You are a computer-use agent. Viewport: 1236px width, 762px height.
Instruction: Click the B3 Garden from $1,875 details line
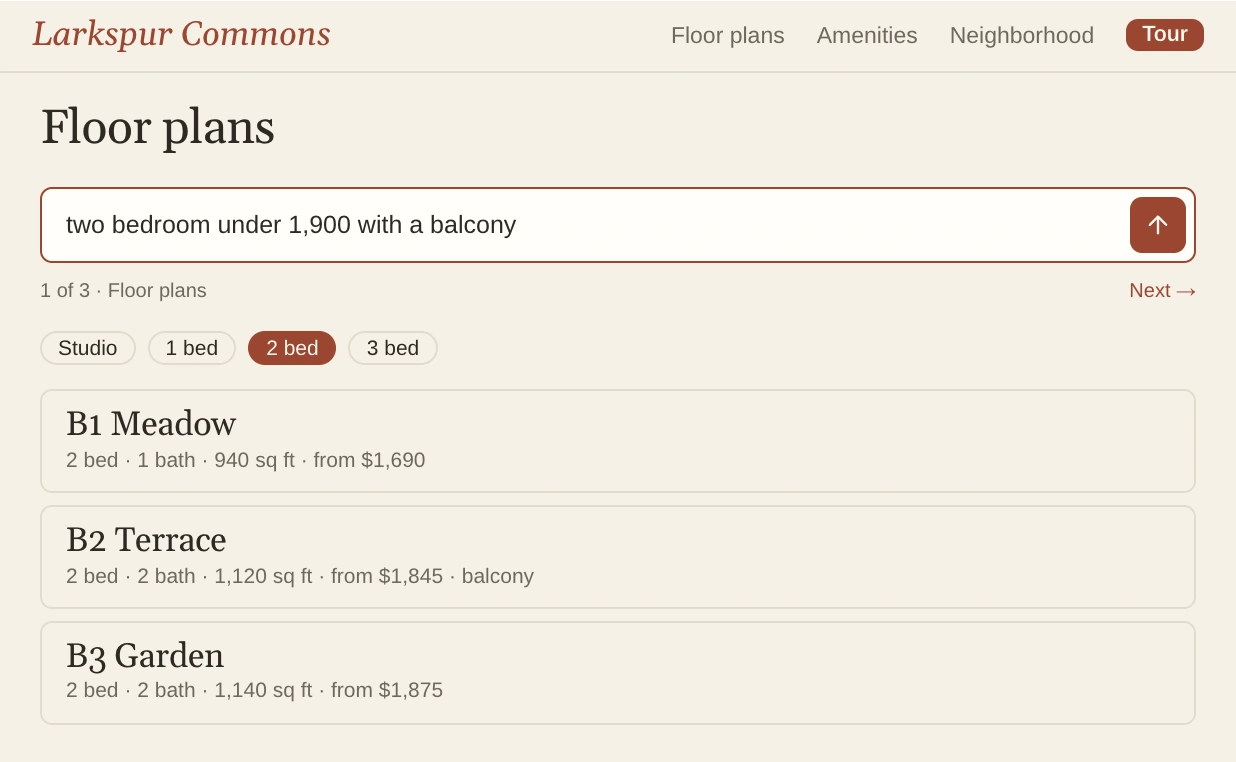[x=254, y=690]
